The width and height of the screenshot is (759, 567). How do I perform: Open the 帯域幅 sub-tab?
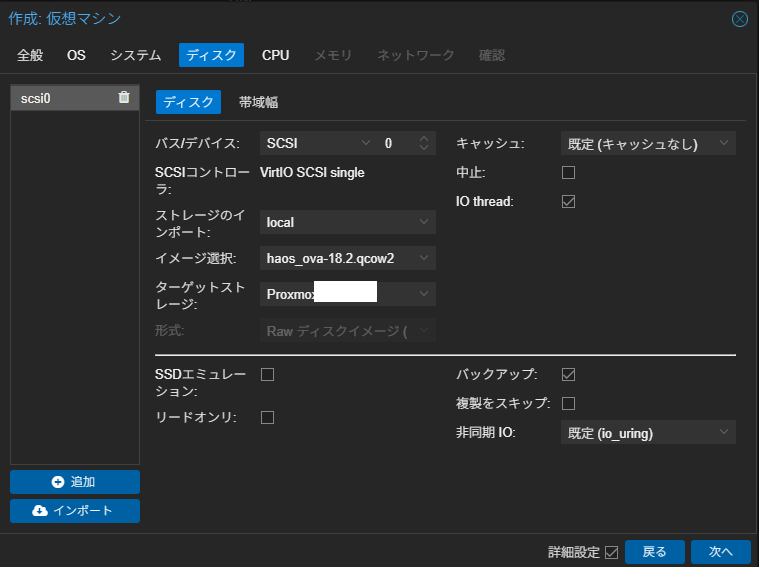coord(258,102)
